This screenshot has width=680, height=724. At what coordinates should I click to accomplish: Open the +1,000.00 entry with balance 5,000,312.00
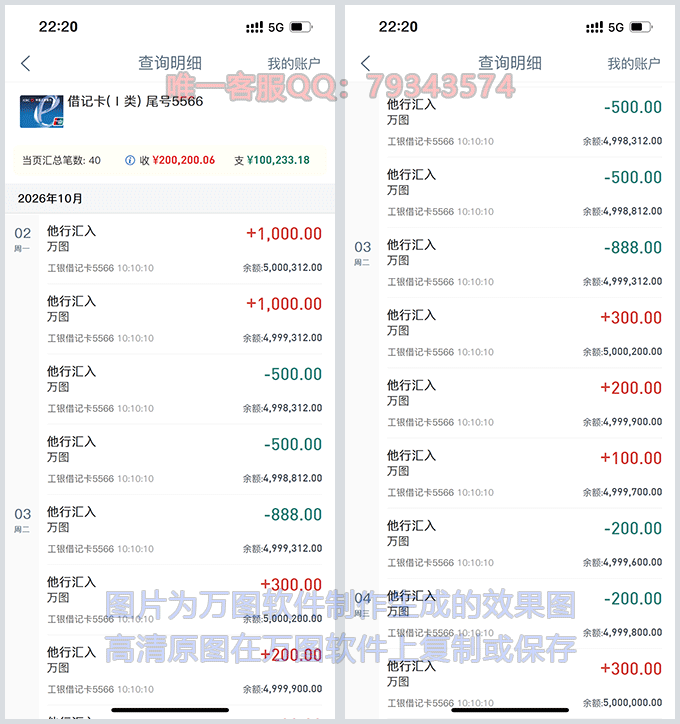pyautogui.click(x=184, y=248)
